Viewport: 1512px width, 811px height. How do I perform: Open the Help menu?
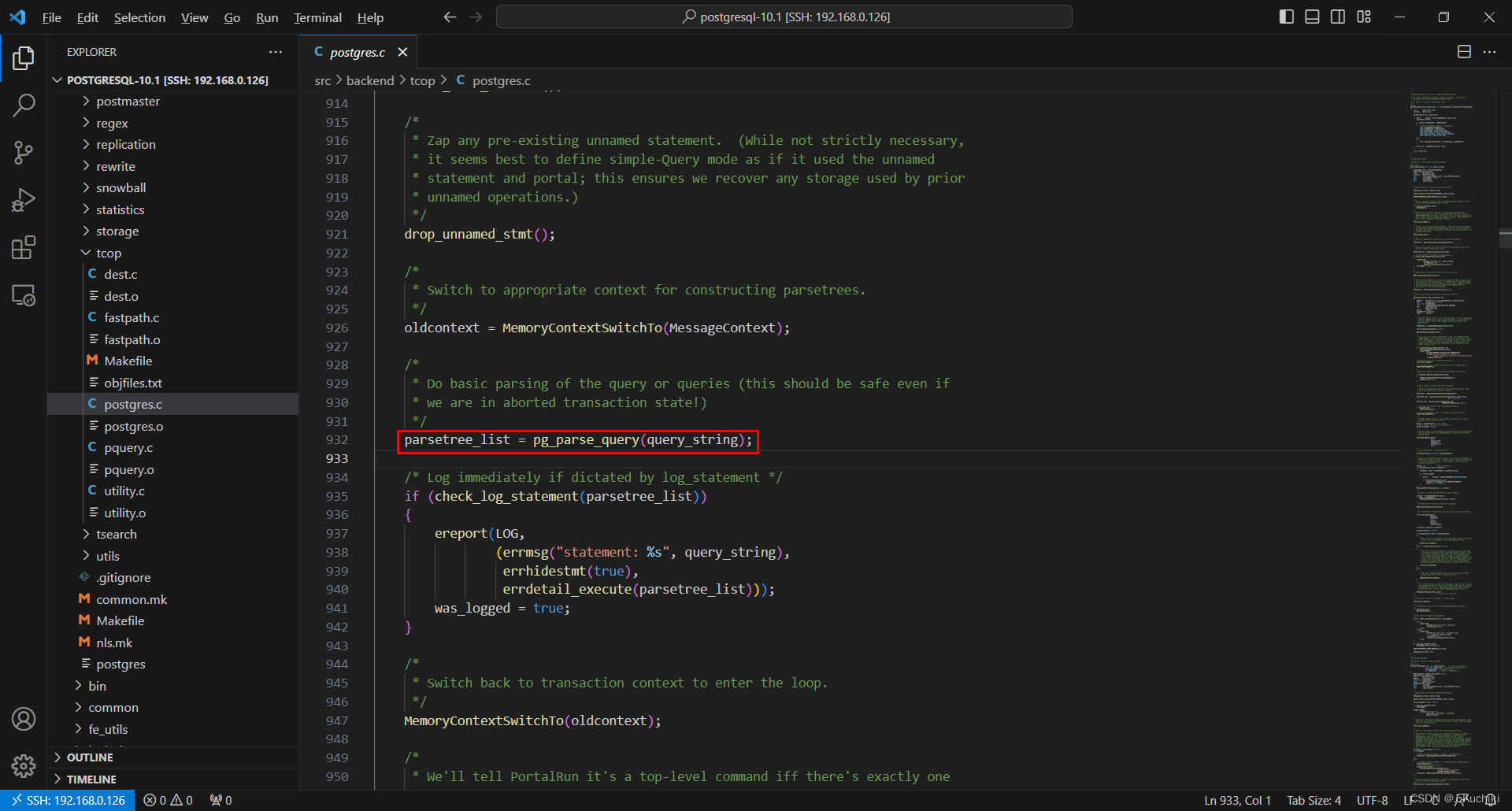[370, 17]
